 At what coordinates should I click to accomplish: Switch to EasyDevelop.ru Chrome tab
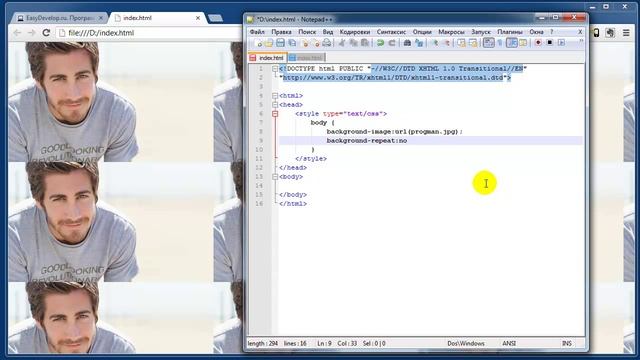tap(59, 18)
